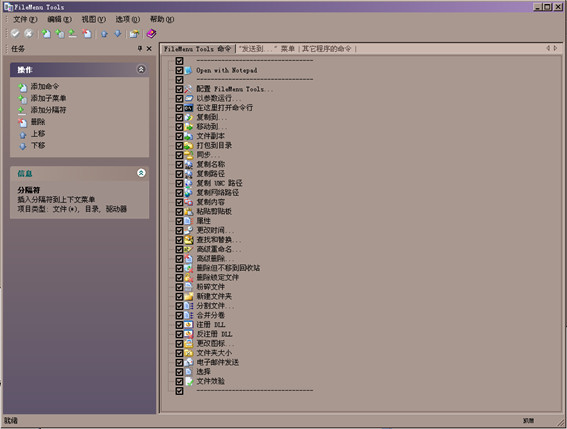Click the delete item toolbar icon
This screenshot has height=429, width=567.
[87, 34]
